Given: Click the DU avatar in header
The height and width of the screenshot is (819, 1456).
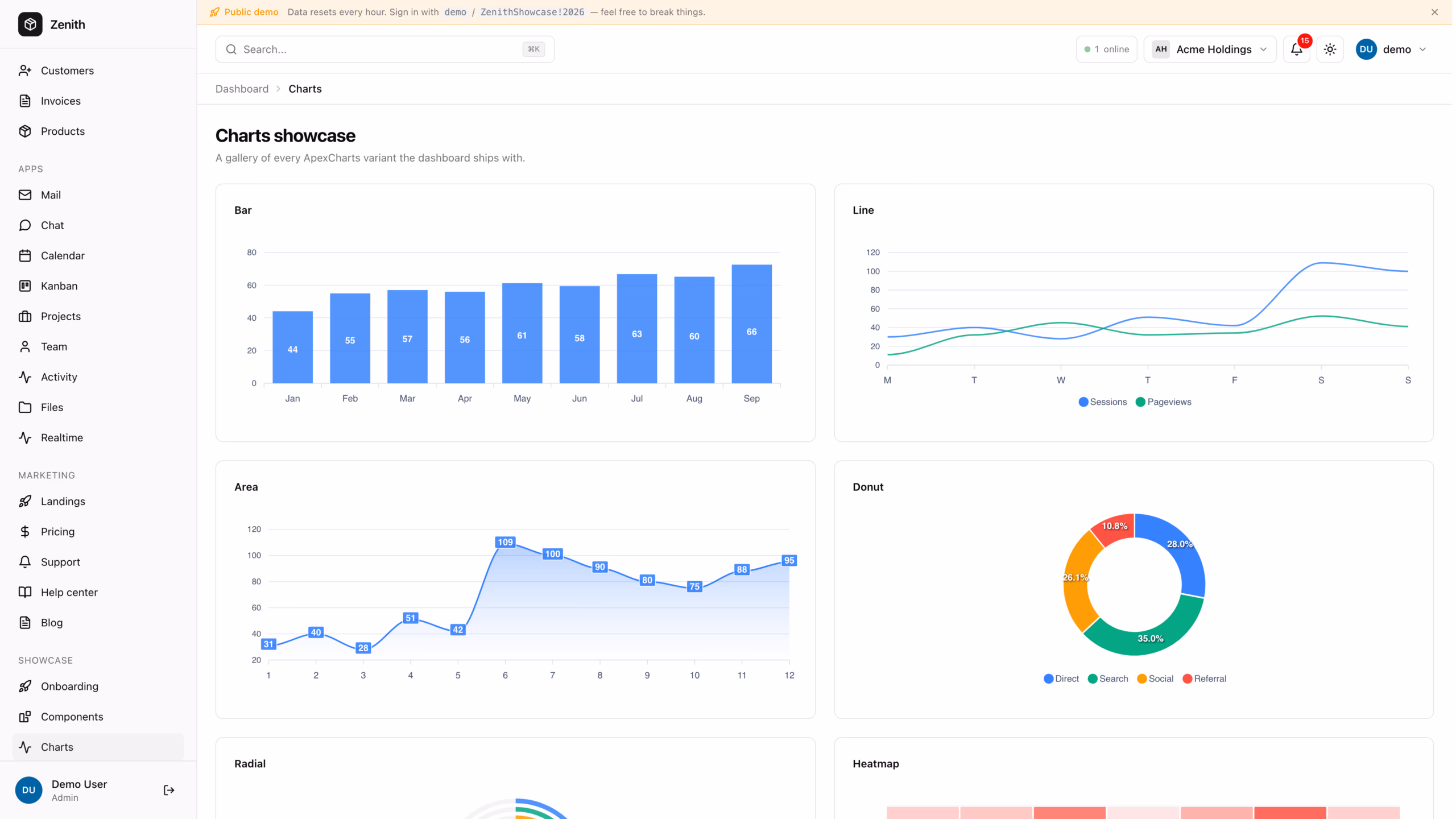Looking at the screenshot, I should [x=1366, y=49].
